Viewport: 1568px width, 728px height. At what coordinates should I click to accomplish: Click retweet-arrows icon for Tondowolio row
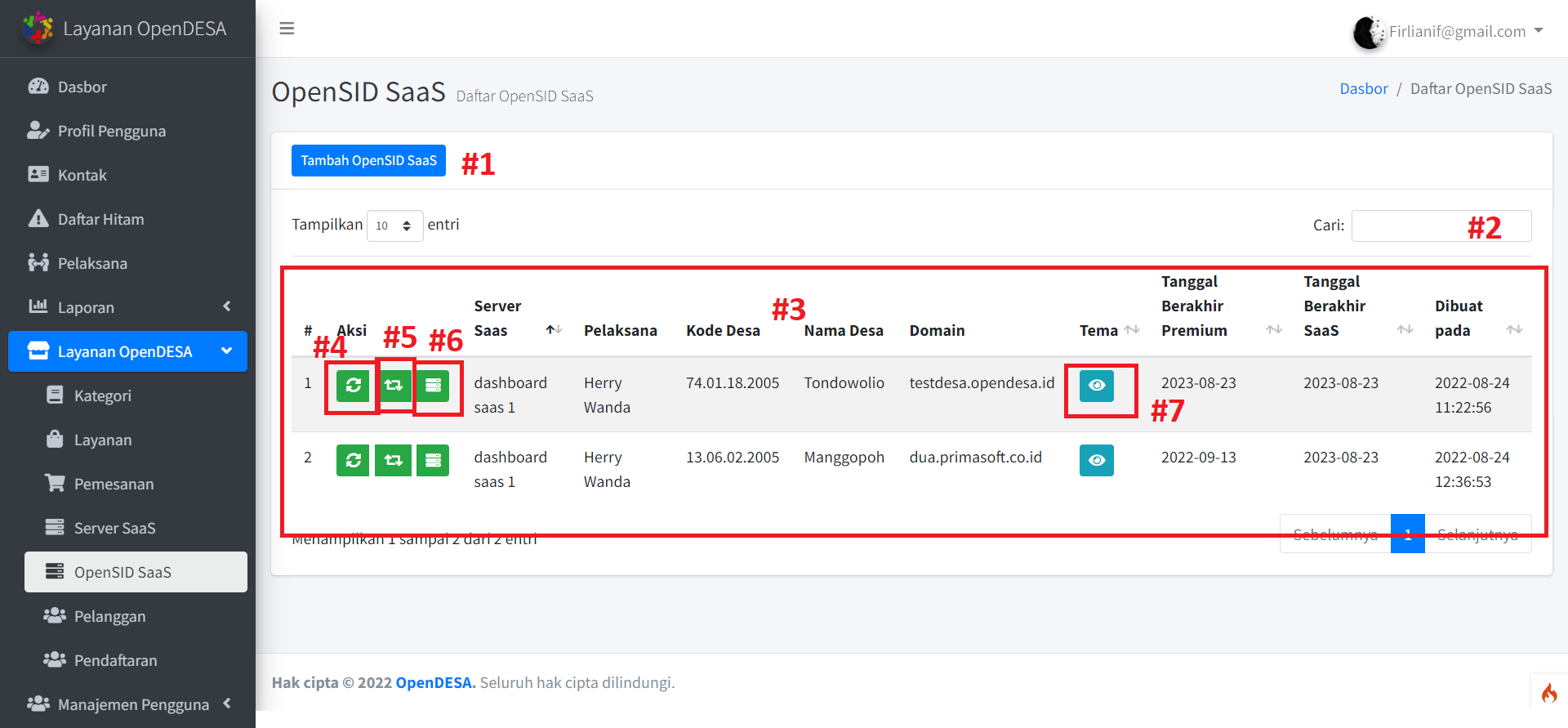pos(394,386)
